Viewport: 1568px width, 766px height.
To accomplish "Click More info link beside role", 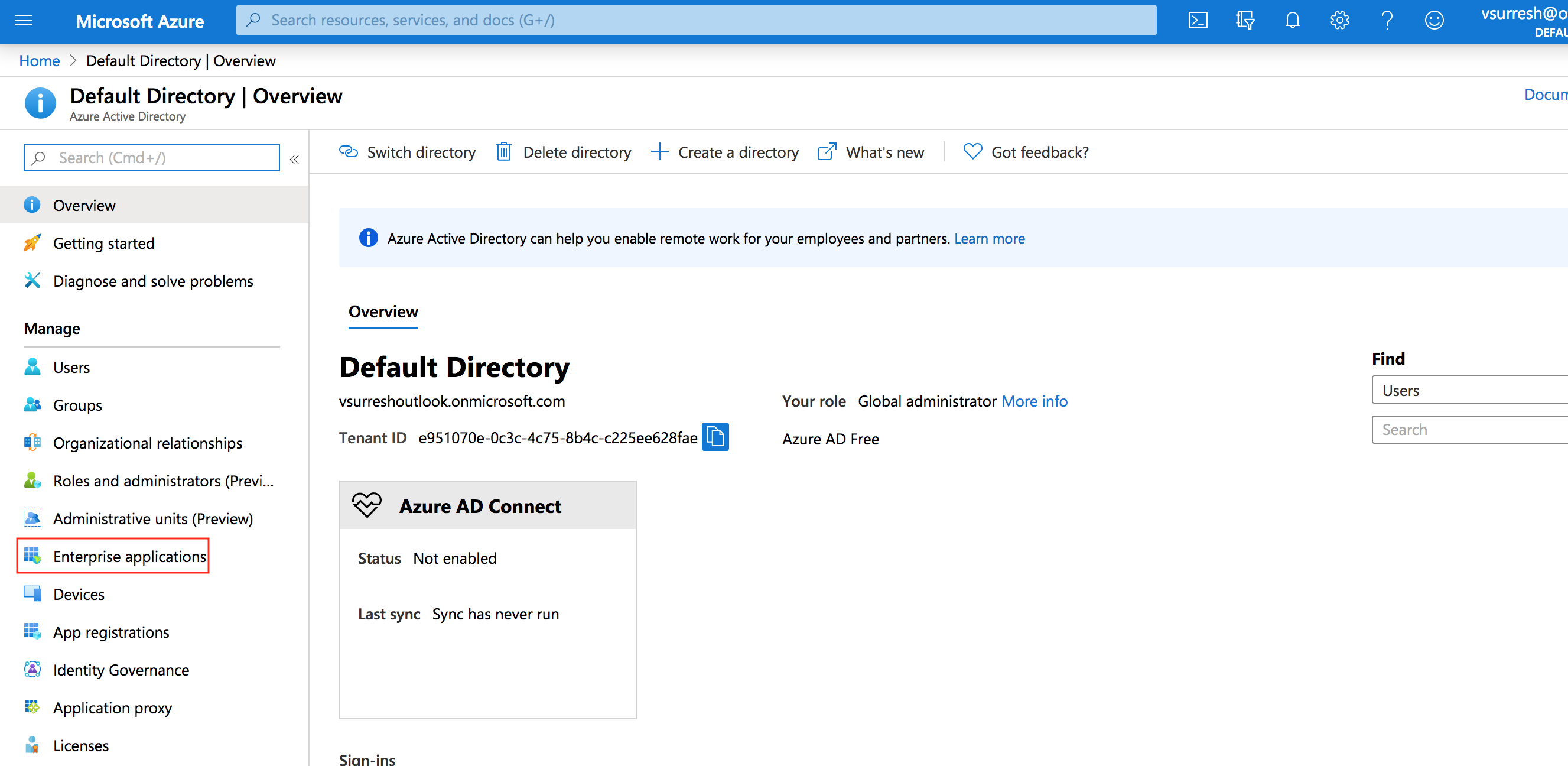I will 1034,401.
